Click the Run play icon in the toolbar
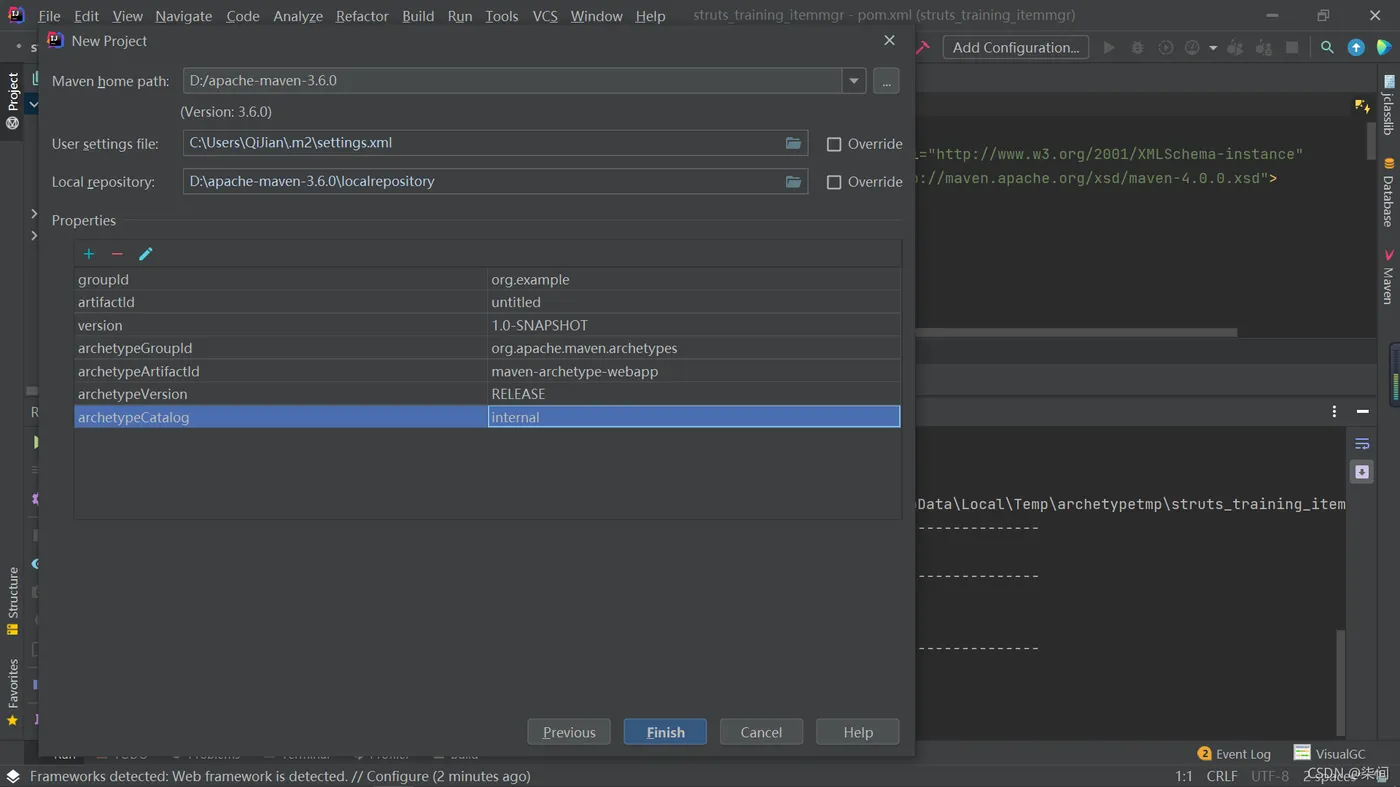 1108,47
